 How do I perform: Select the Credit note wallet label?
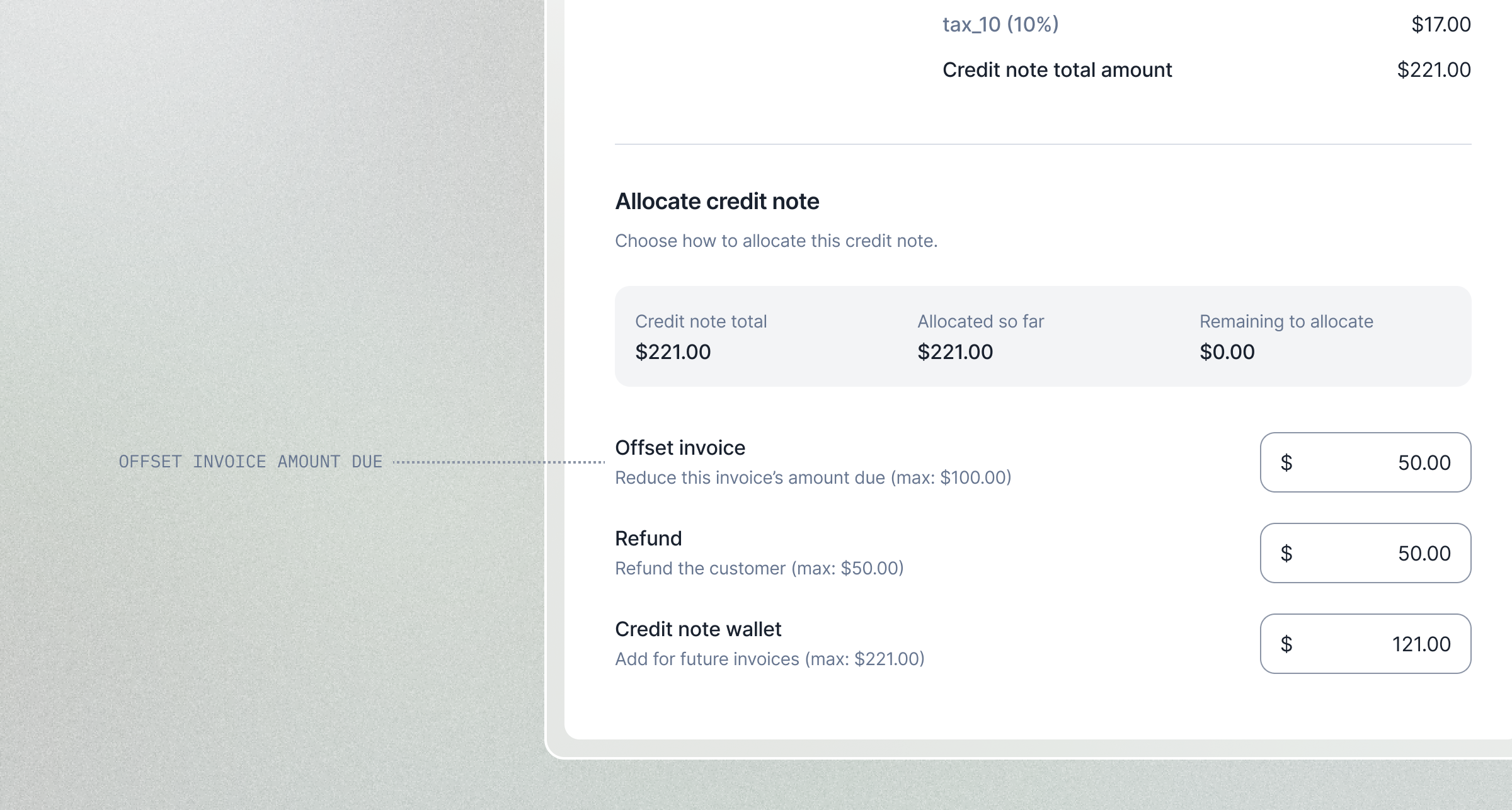tap(698, 629)
